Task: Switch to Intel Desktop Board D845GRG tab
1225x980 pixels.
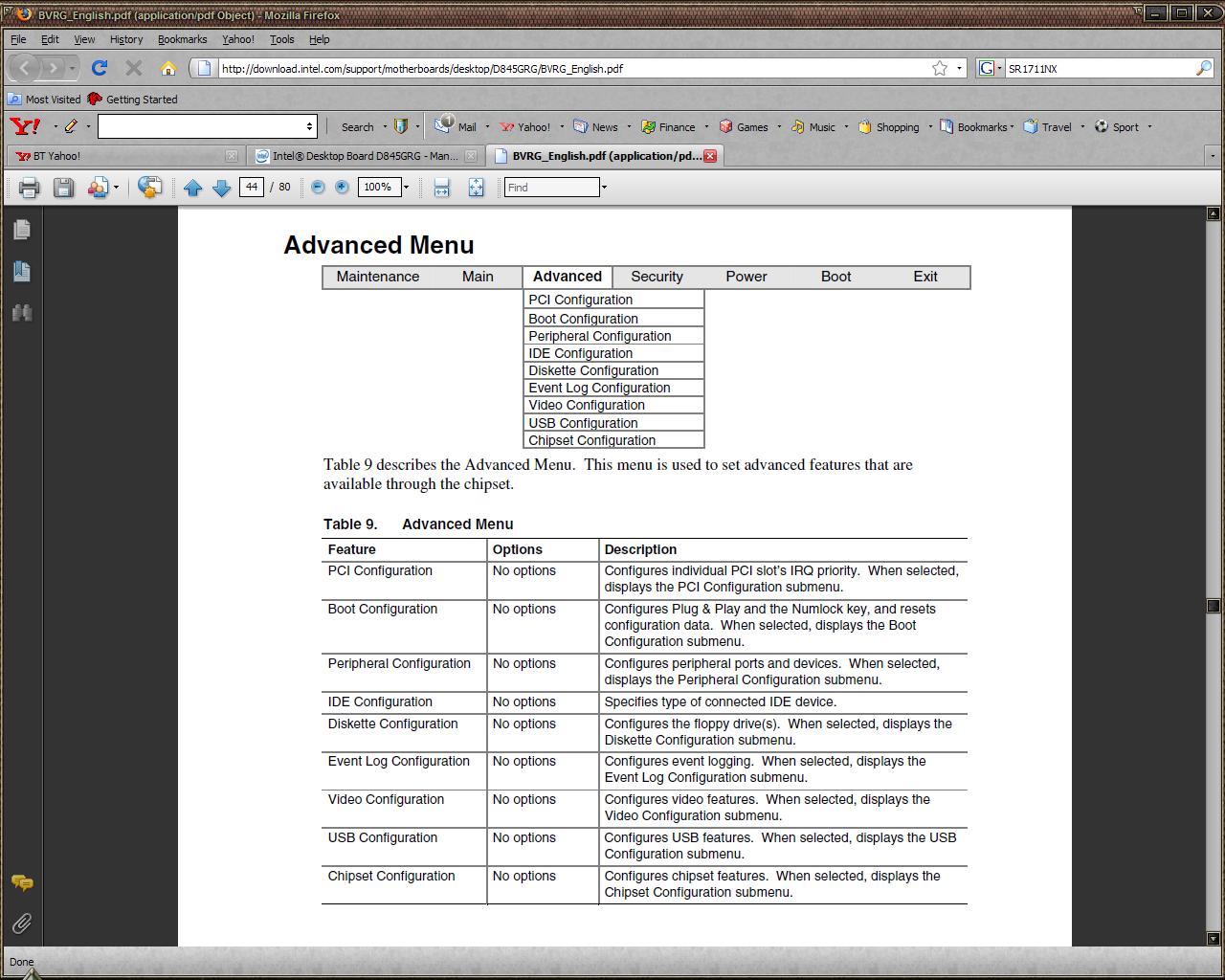Action: pos(365,156)
